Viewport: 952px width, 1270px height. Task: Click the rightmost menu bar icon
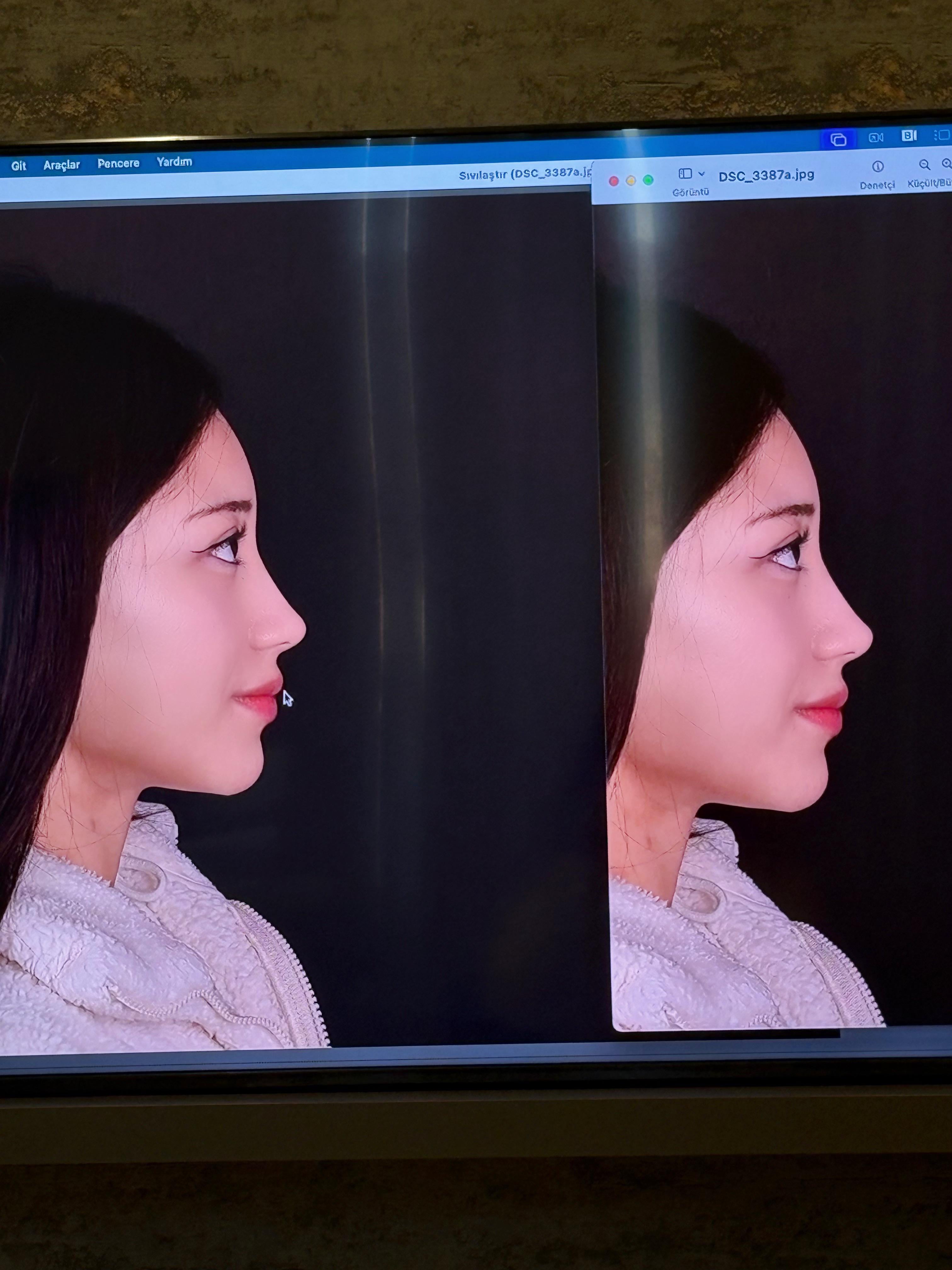click(x=942, y=135)
